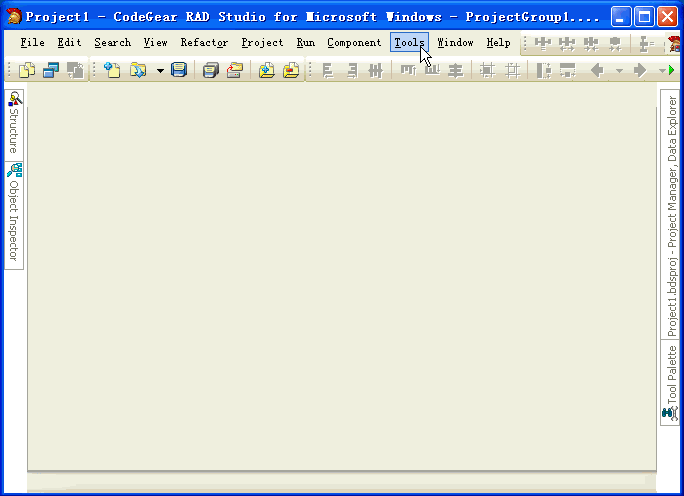The image size is (684, 496).
Task: Expand the Open folder dropdown arrow
Action: tap(160, 70)
